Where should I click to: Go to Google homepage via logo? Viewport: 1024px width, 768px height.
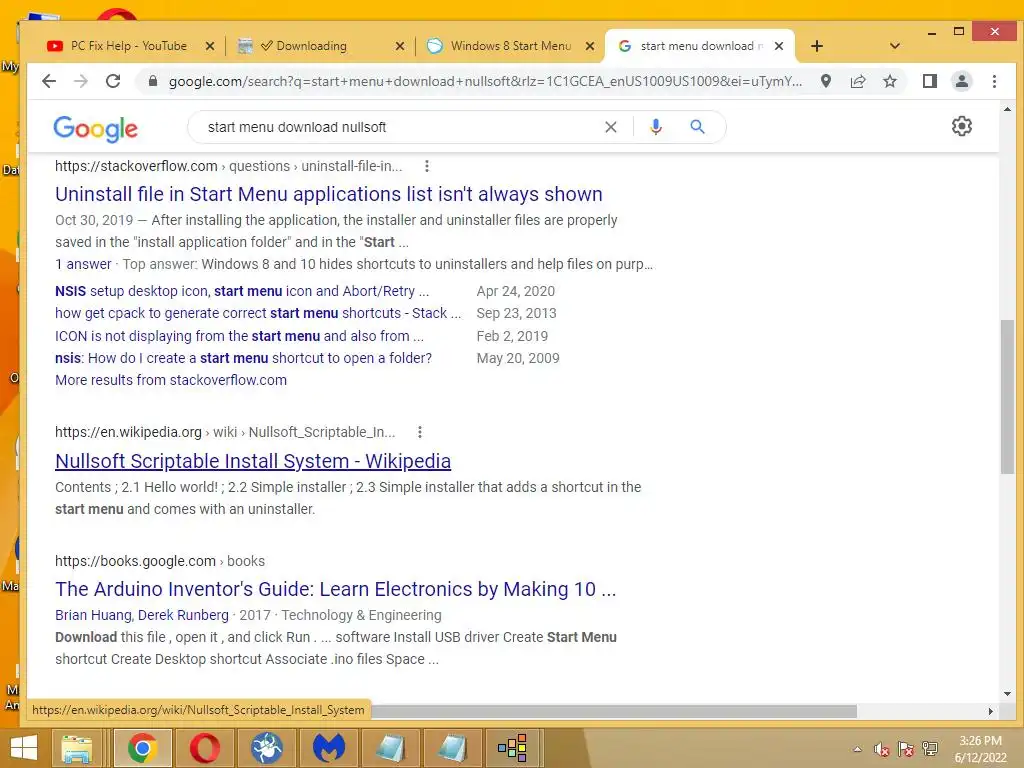(x=95, y=129)
